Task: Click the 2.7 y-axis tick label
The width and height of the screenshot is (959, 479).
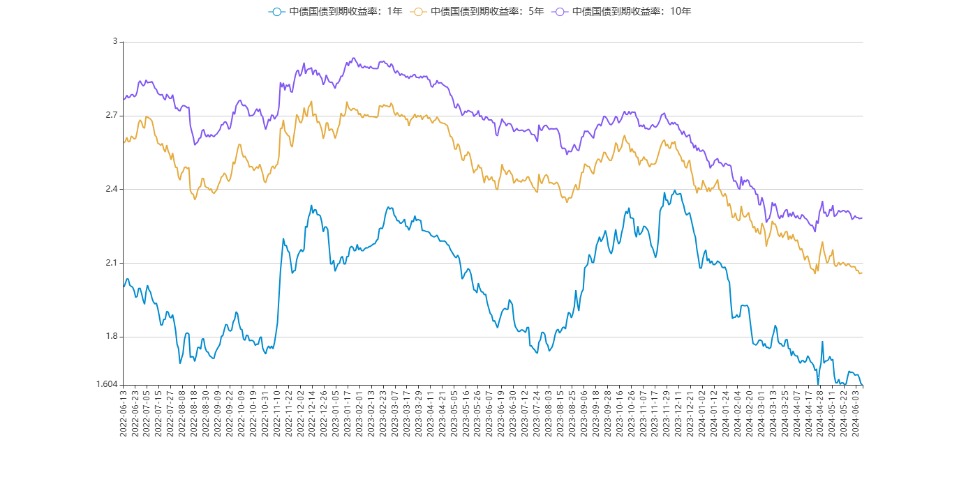Action: tap(111, 116)
